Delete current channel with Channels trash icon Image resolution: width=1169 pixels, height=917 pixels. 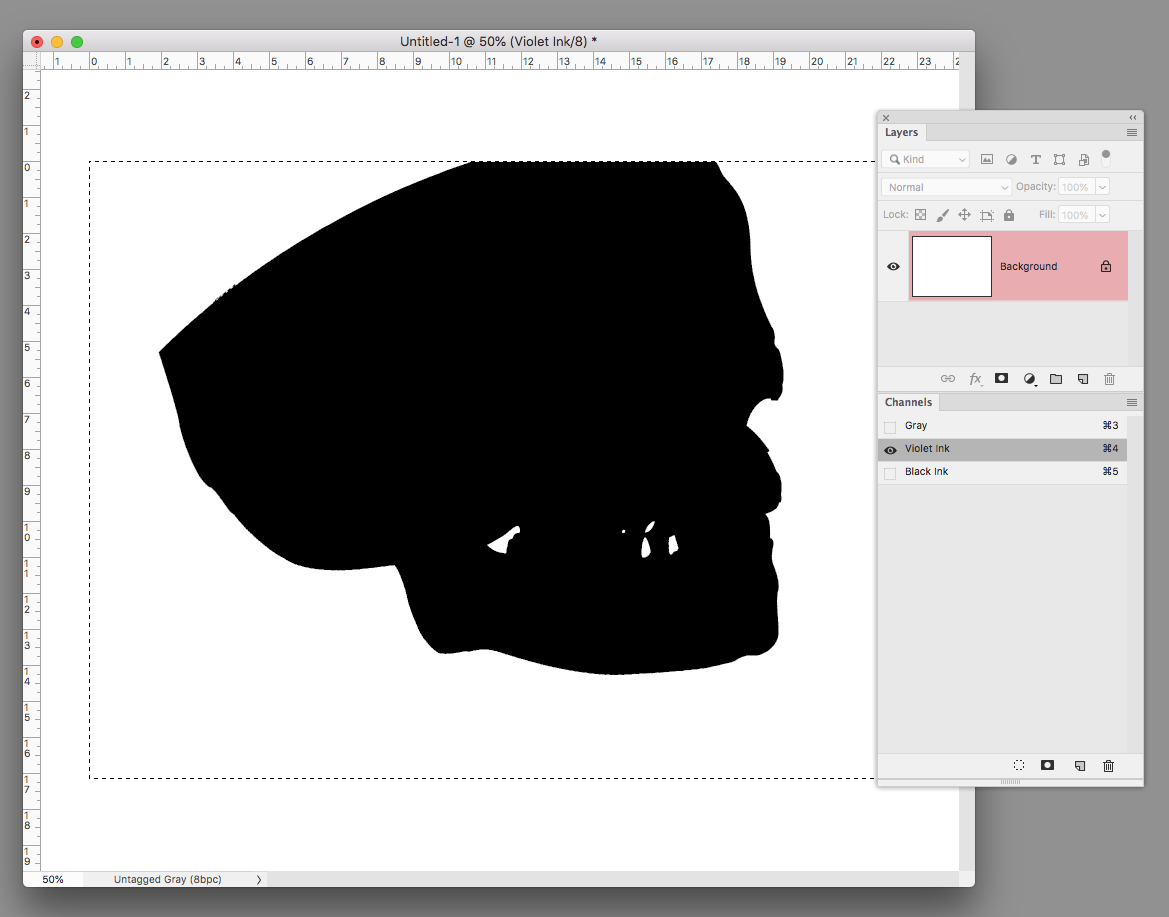coord(1108,765)
